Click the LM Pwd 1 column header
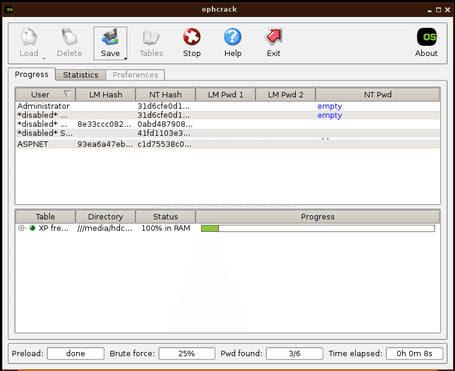This screenshot has width=455, height=371. pos(225,95)
